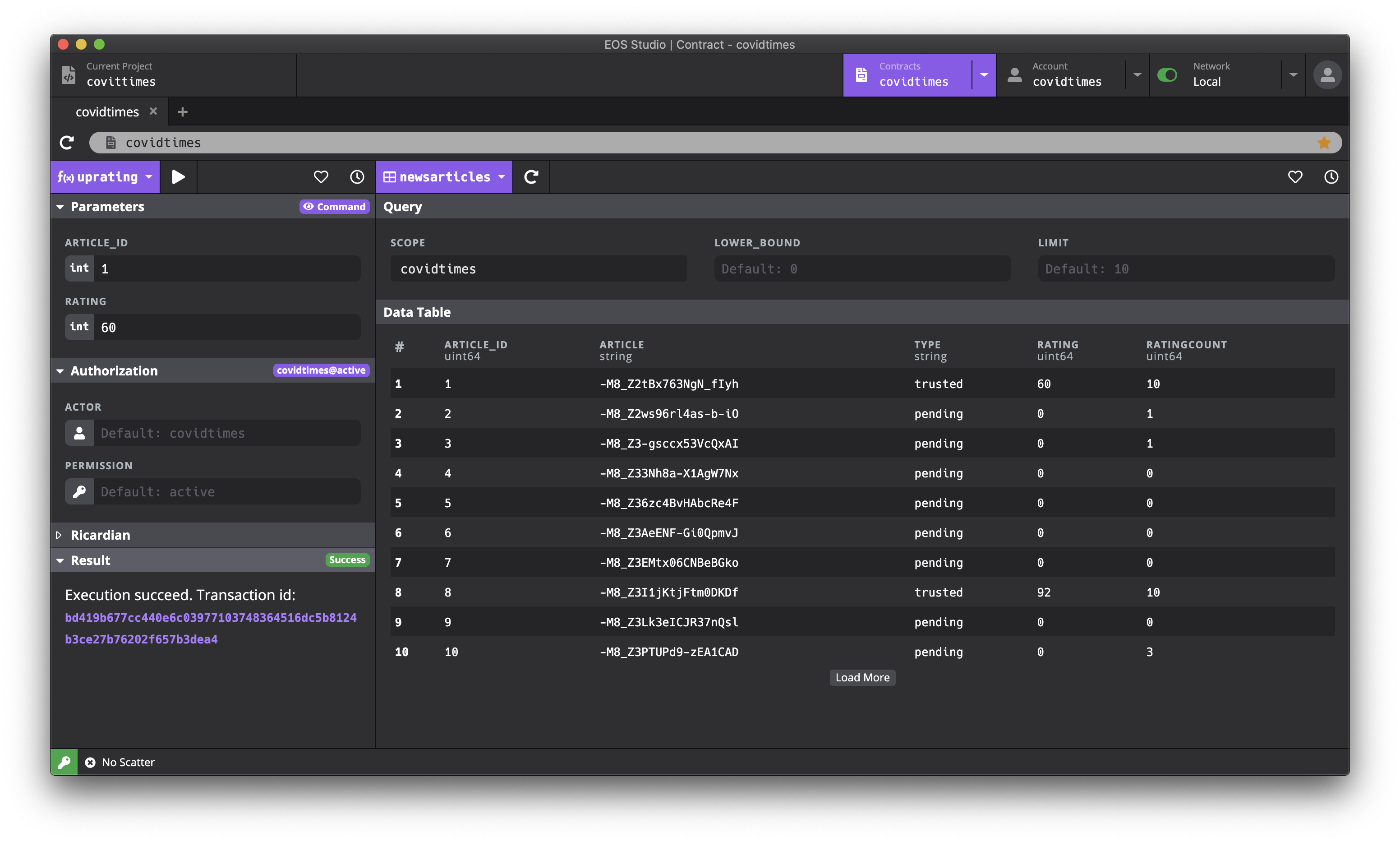
Task: Favorite the uprating action with heart icon
Action: coord(321,177)
